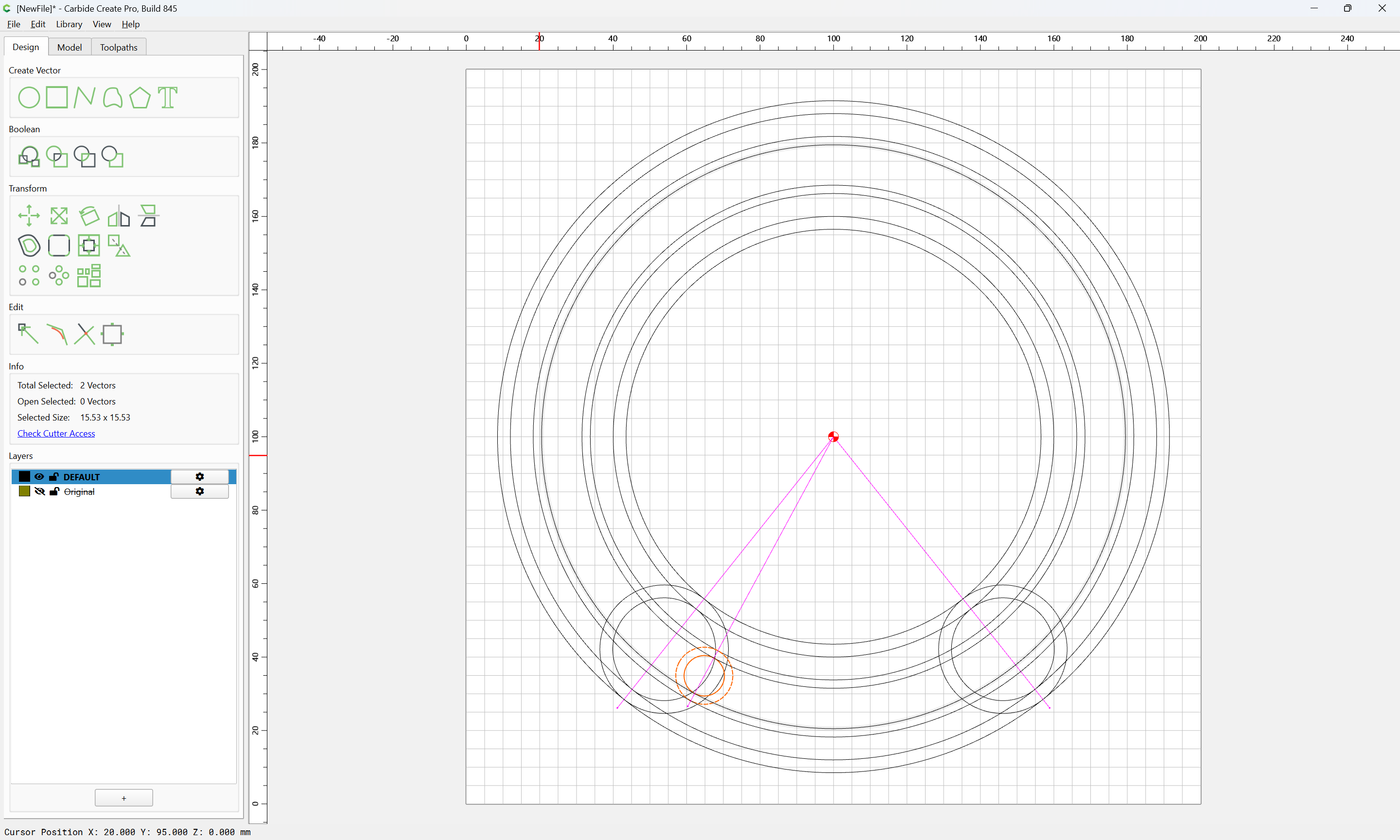
Task: Click the Check Cutter Access link
Action: point(56,433)
